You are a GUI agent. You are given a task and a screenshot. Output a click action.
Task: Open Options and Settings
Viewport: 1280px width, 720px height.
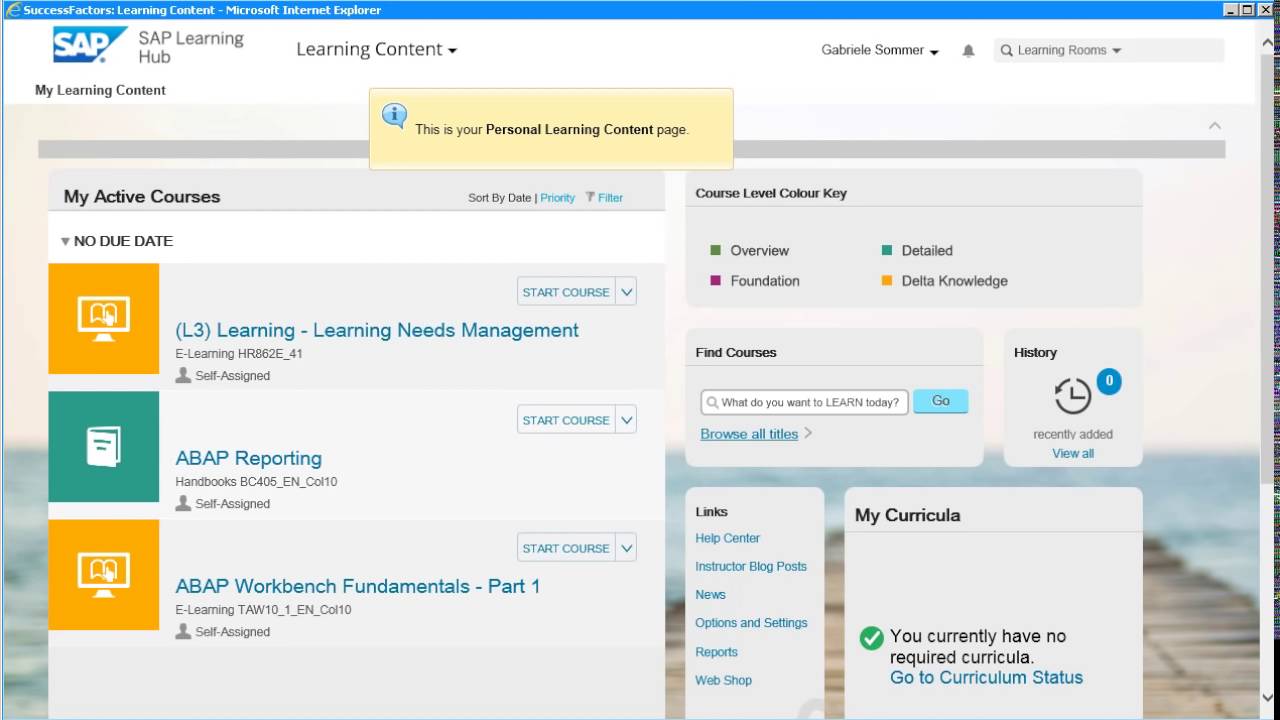751,622
